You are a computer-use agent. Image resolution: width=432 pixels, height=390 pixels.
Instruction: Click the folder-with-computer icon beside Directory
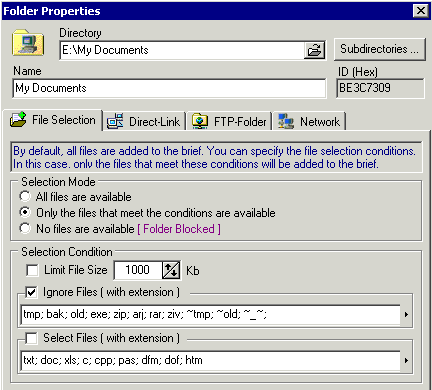tap(28, 43)
